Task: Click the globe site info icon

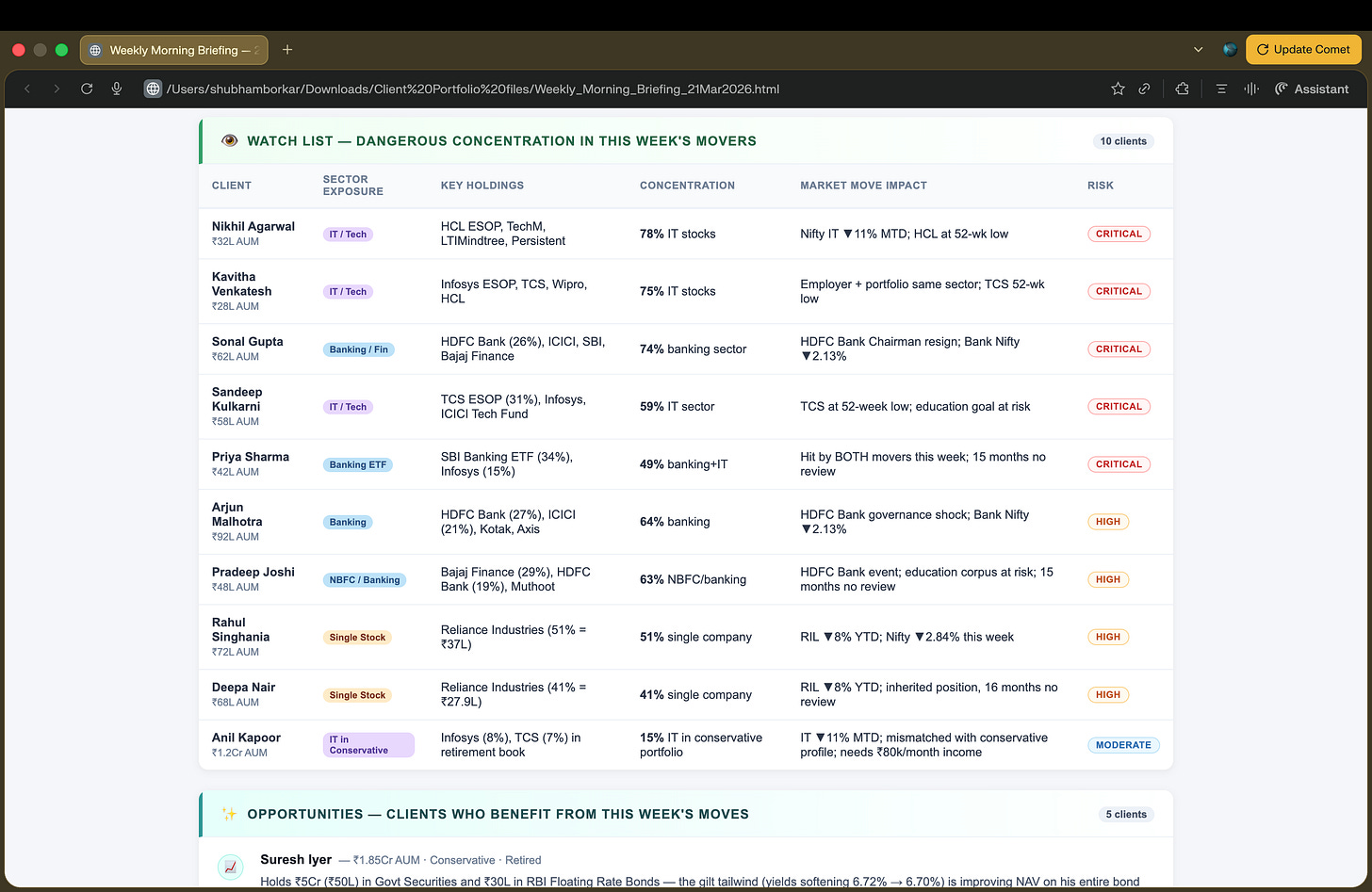Action: [153, 89]
